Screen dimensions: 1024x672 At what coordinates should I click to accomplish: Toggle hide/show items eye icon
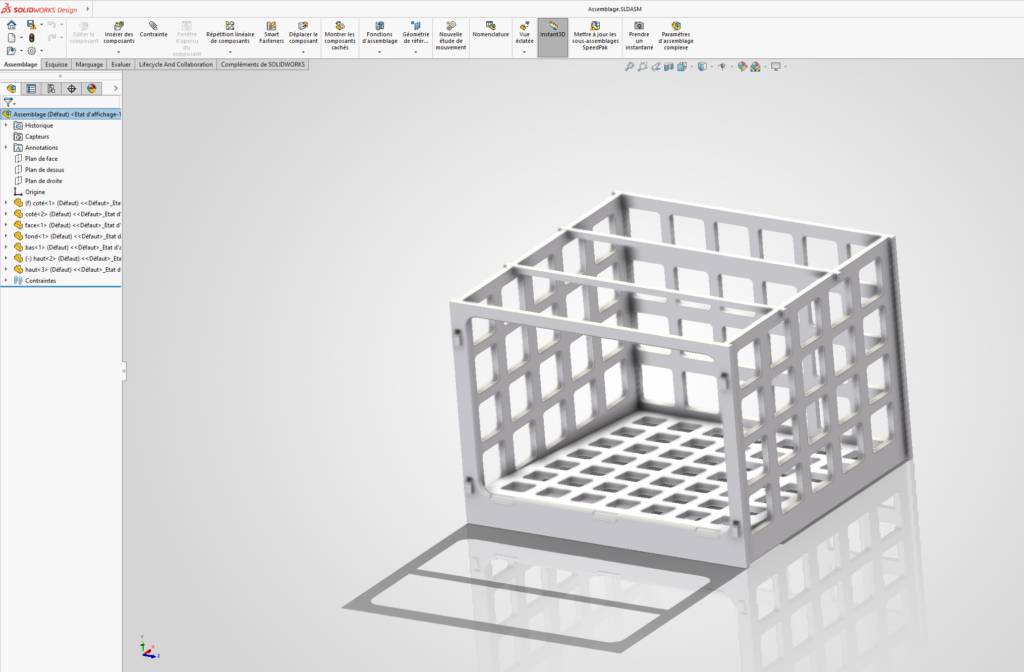point(722,67)
